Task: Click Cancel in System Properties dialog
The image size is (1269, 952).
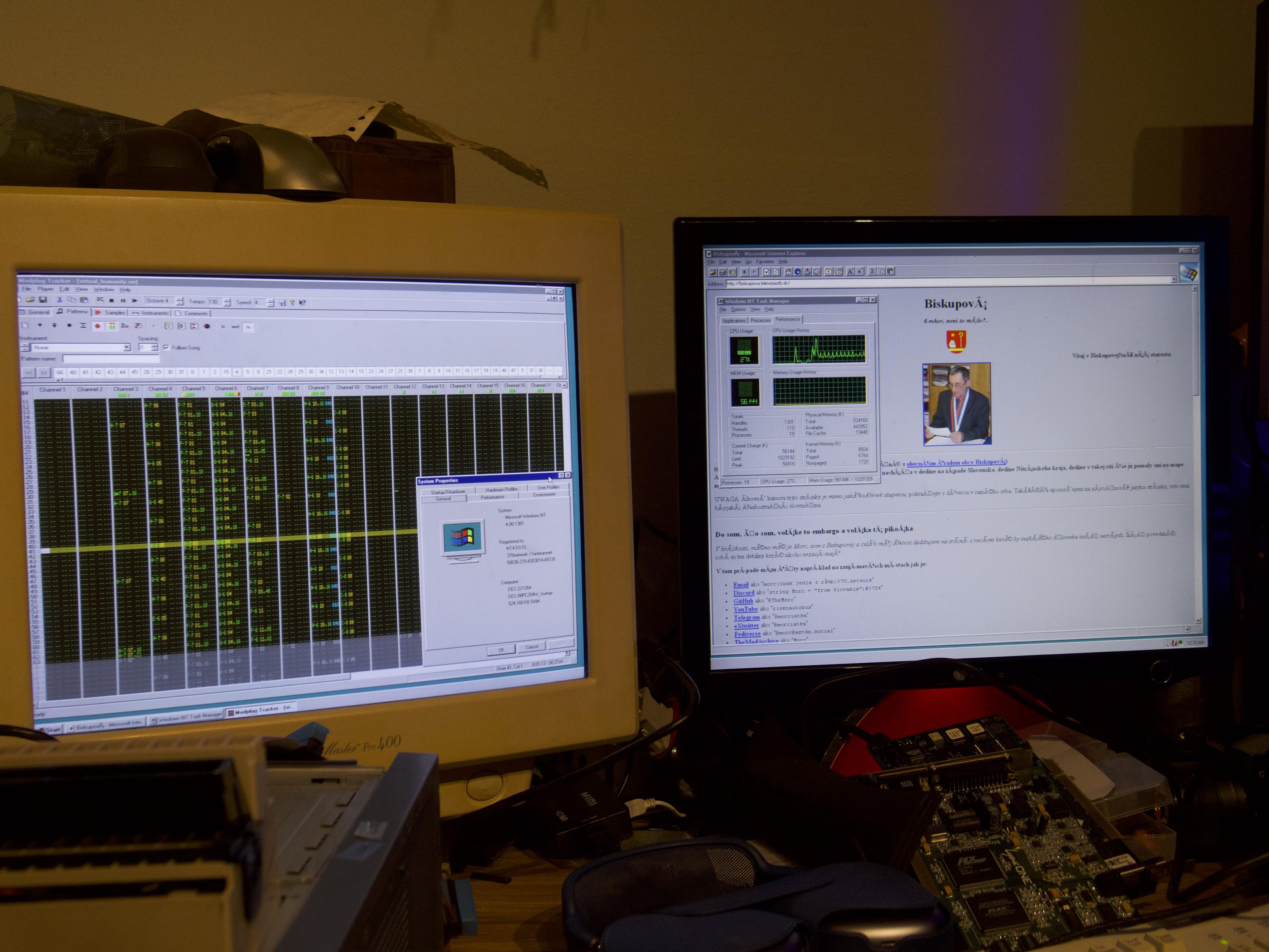Action: (531, 647)
